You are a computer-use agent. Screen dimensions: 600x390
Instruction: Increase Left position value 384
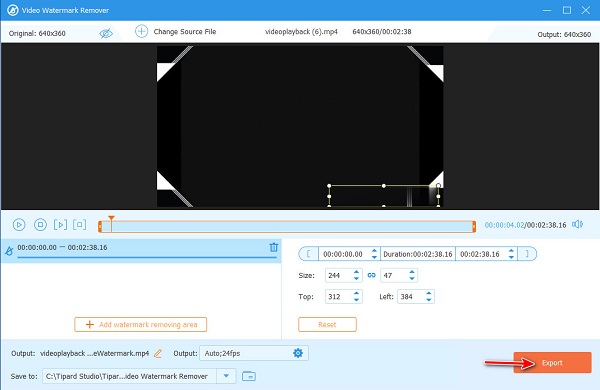(429, 293)
